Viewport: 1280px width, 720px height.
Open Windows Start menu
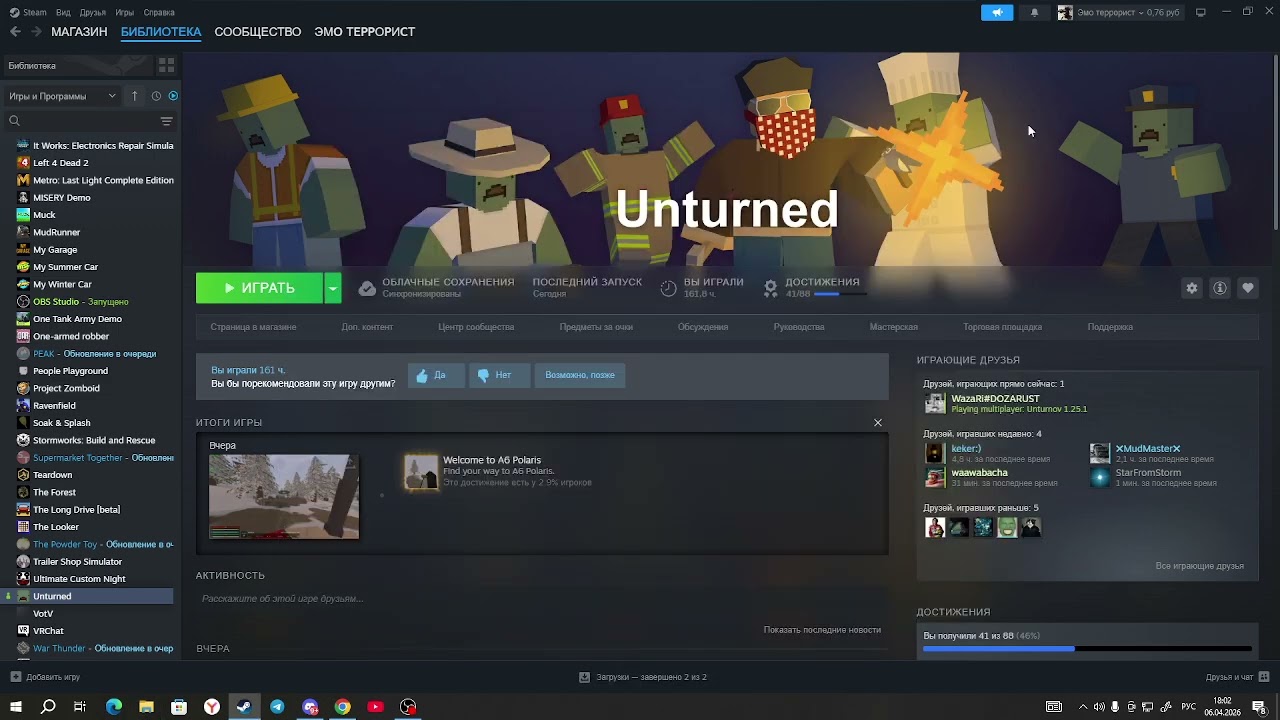tap(16, 707)
